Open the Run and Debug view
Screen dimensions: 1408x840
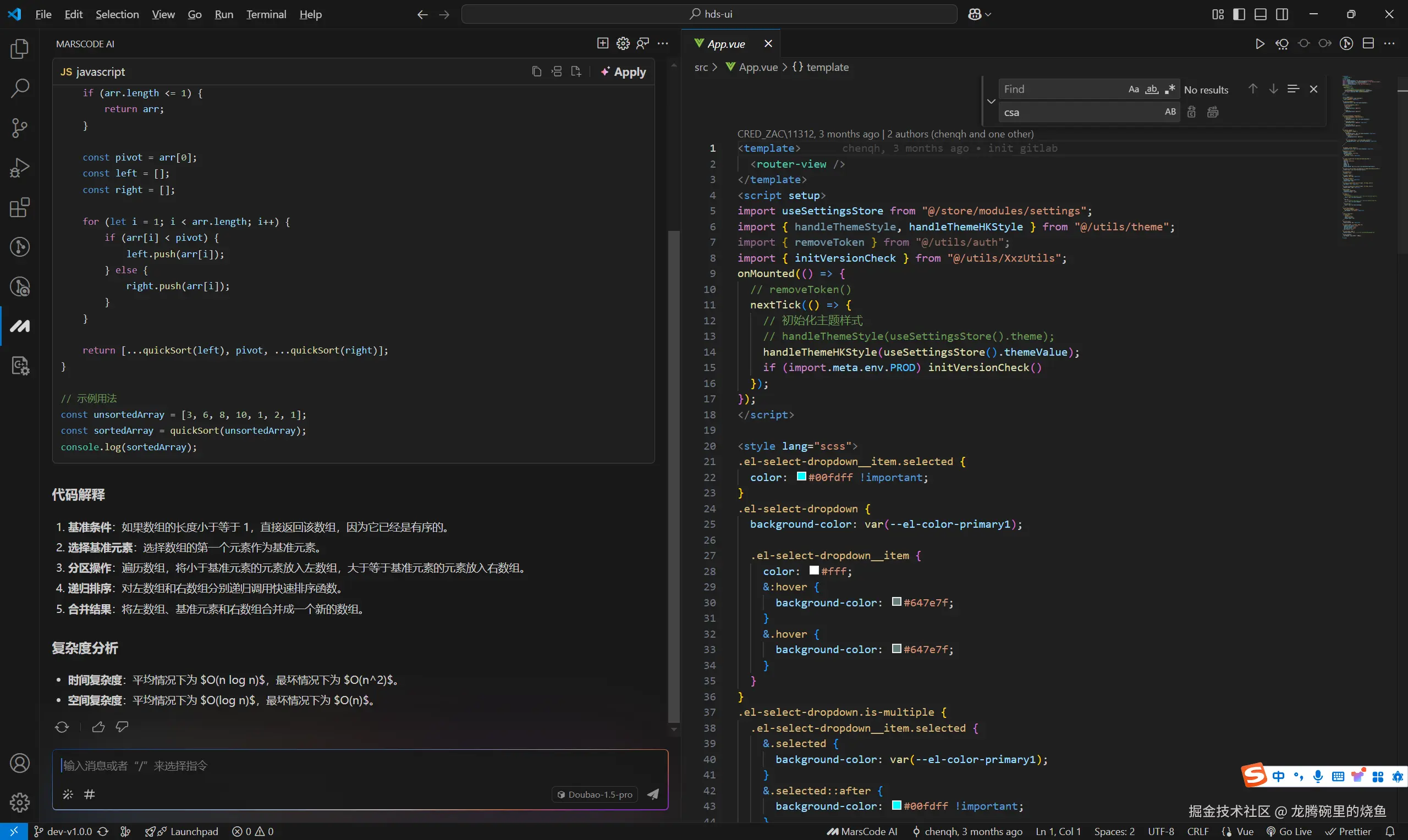tap(20, 168)
